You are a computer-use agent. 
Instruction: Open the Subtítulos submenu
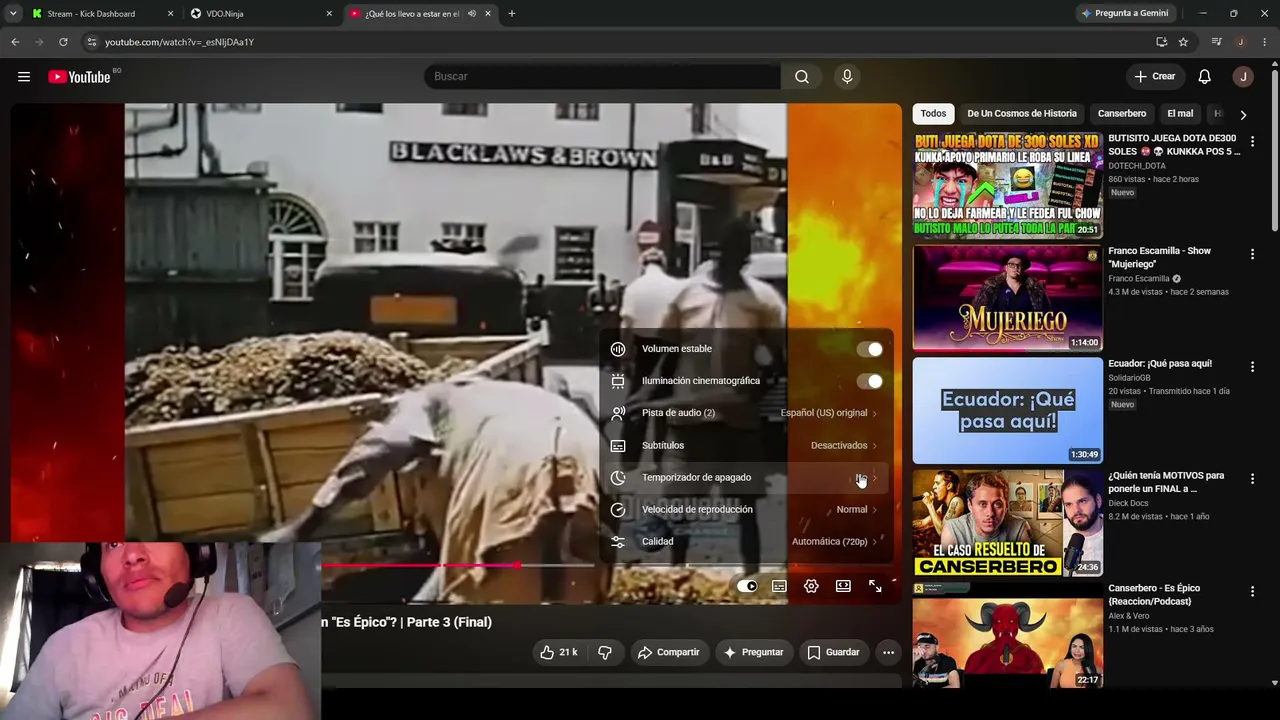(747, 445)
